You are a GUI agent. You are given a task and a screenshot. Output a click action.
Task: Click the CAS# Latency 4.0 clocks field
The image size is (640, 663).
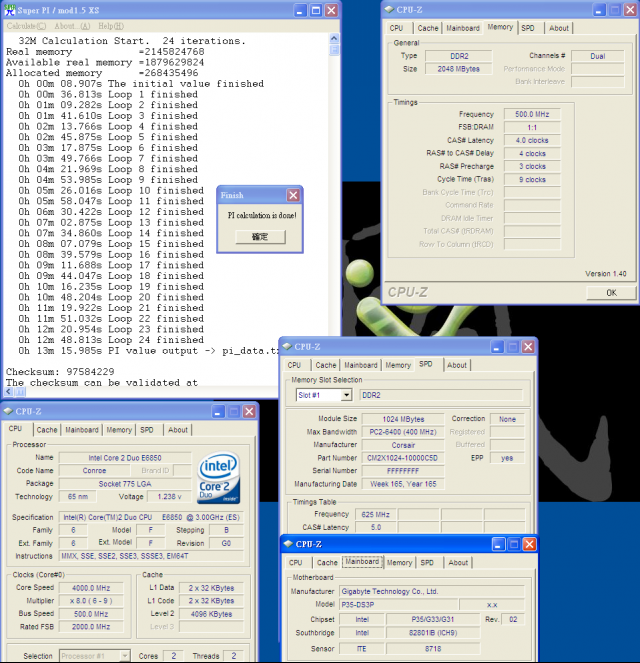(x=532, y=140)
